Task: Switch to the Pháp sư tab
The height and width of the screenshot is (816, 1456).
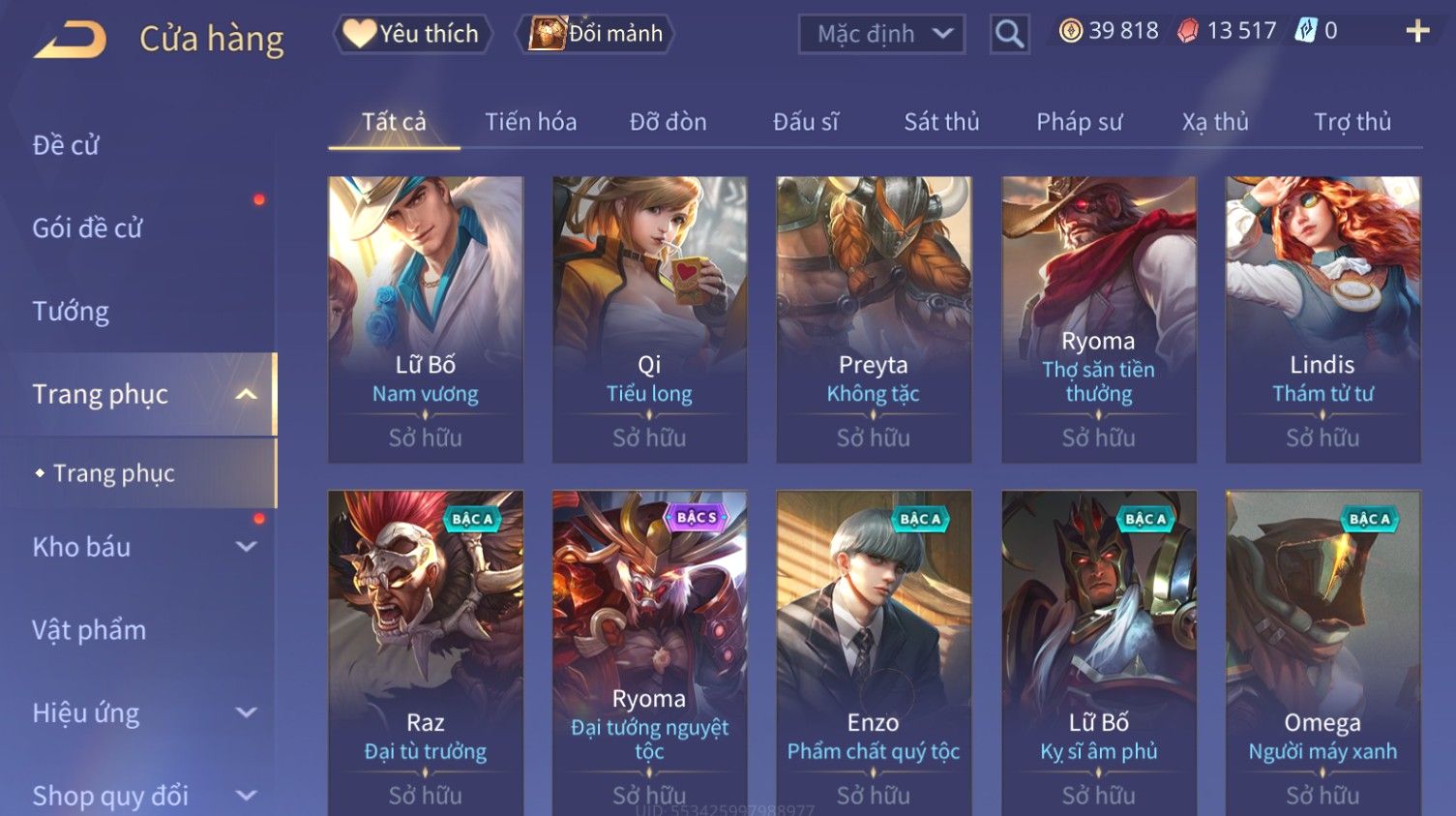Action: tap(1079, 122)
